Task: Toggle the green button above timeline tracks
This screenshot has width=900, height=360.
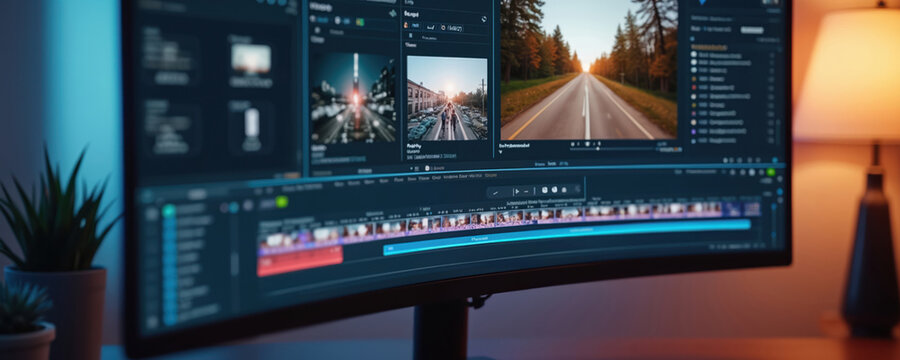Action: click(281, 202)
